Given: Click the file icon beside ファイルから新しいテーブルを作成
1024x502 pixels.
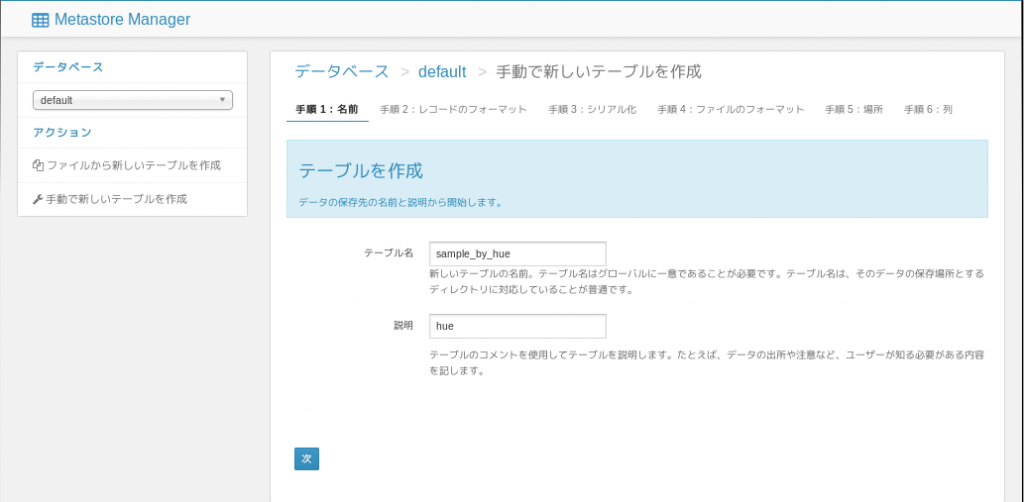Looking at the screenshot, I should coord(38,166).
